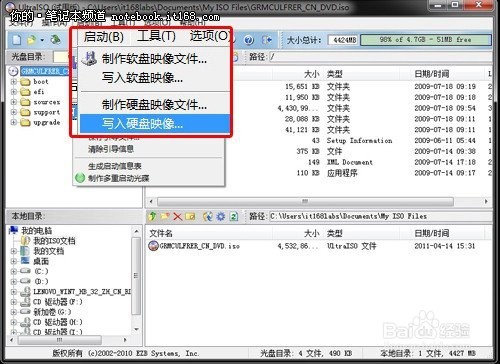Expand the 我的文档 node
The width and height of the screenshot is (500, 364).
[13, 251]
